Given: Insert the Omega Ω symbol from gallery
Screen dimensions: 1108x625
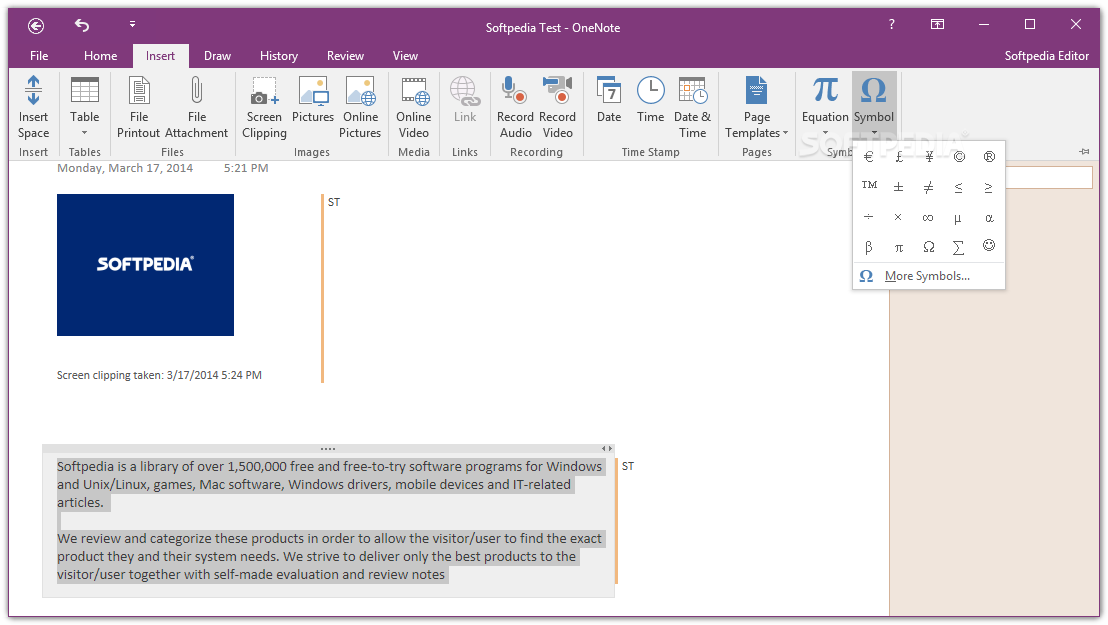Looking at the screenshot, I should click(929, 247).
